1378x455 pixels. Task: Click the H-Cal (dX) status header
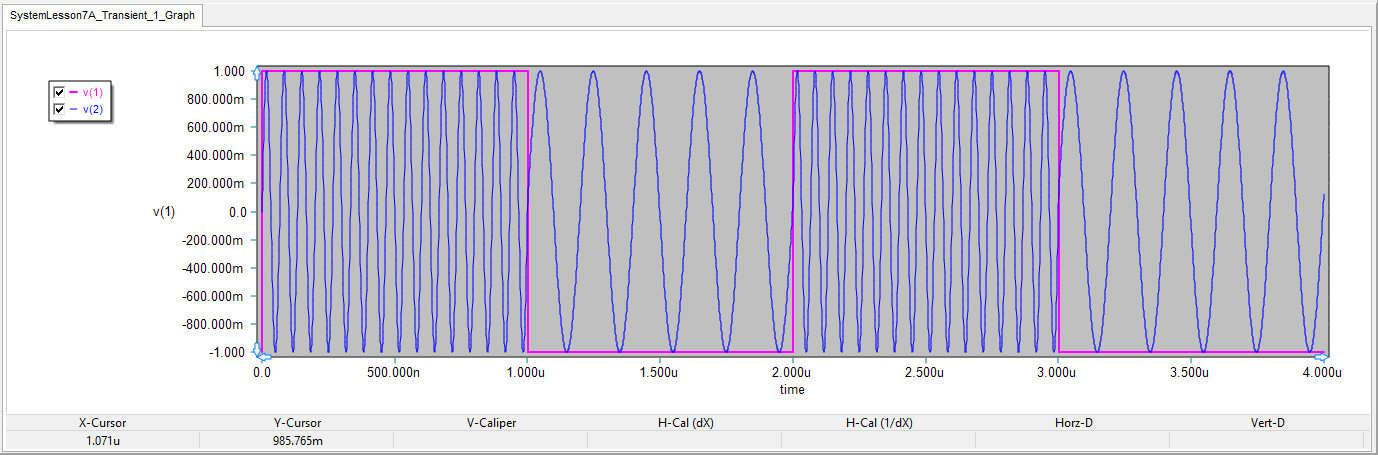pyautogui.click(x=684, y=423)
